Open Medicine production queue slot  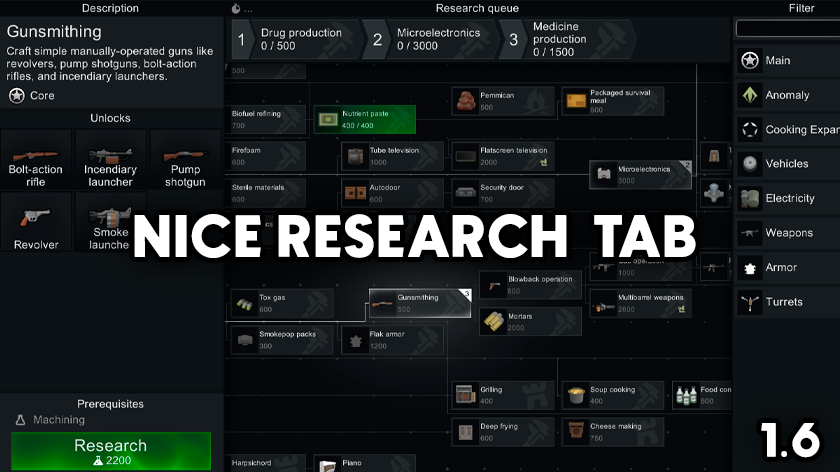tap(568, 39)
